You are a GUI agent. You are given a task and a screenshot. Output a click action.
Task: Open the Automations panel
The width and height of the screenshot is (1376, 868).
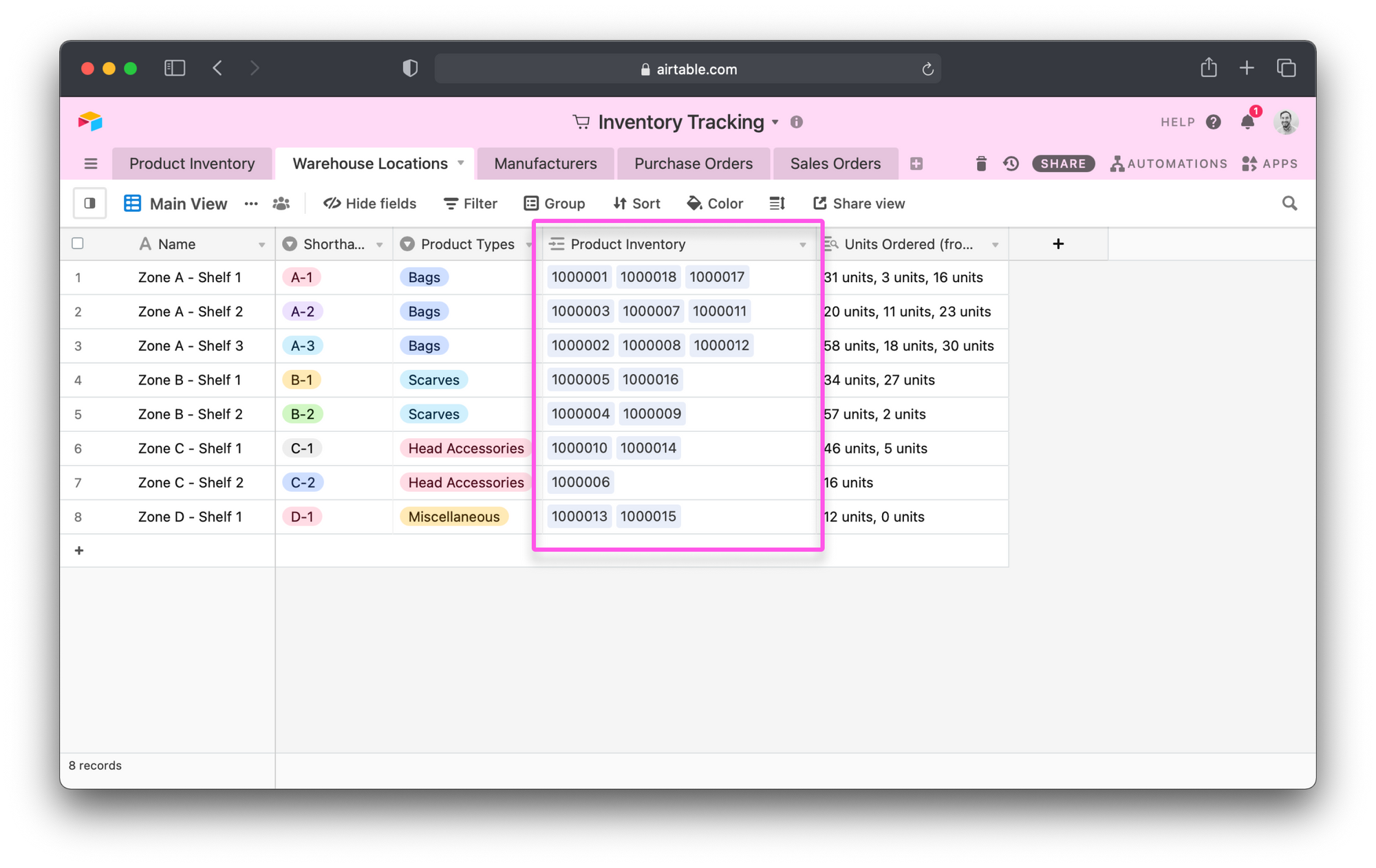(x=1168, y=164)
